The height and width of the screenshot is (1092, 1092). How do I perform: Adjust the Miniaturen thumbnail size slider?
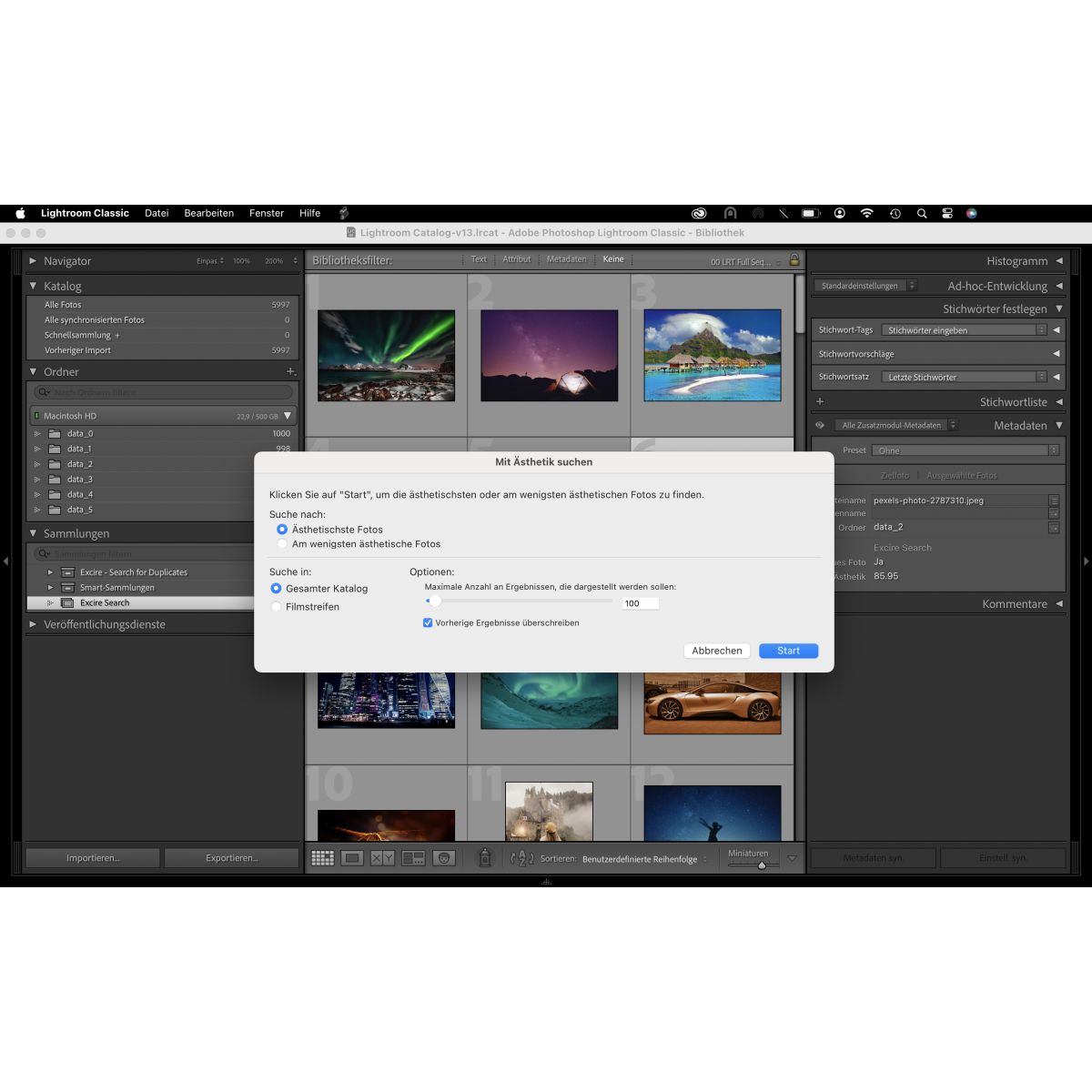click(762, 864)
